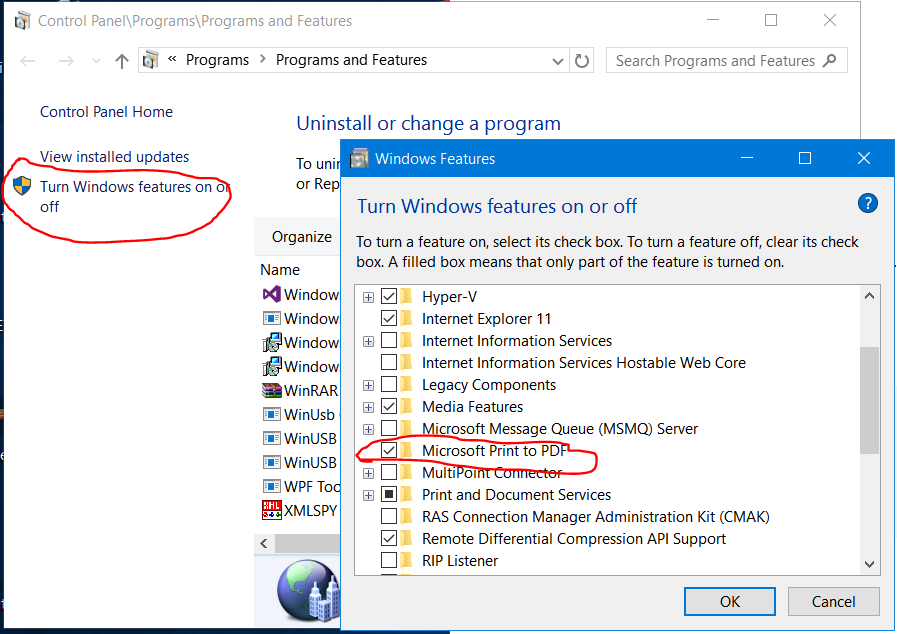Expand the Hyper-V feature tree
Screen dimensions: 897x634
point(368,297)
